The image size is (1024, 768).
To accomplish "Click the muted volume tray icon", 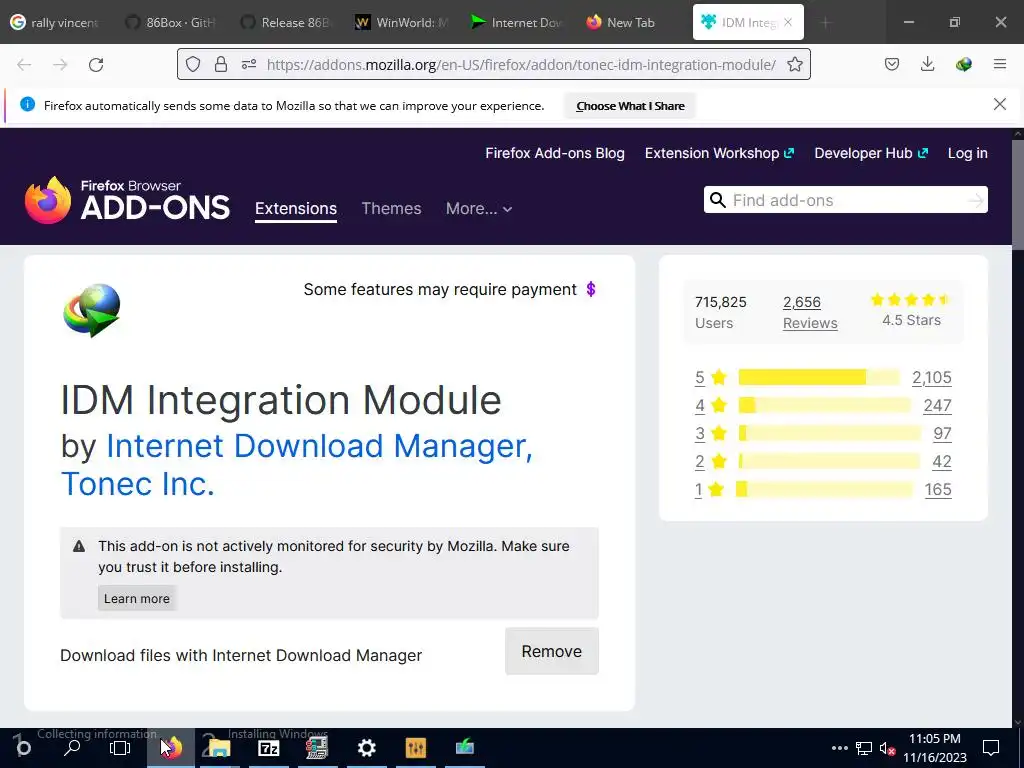I will tap(887, 748).
